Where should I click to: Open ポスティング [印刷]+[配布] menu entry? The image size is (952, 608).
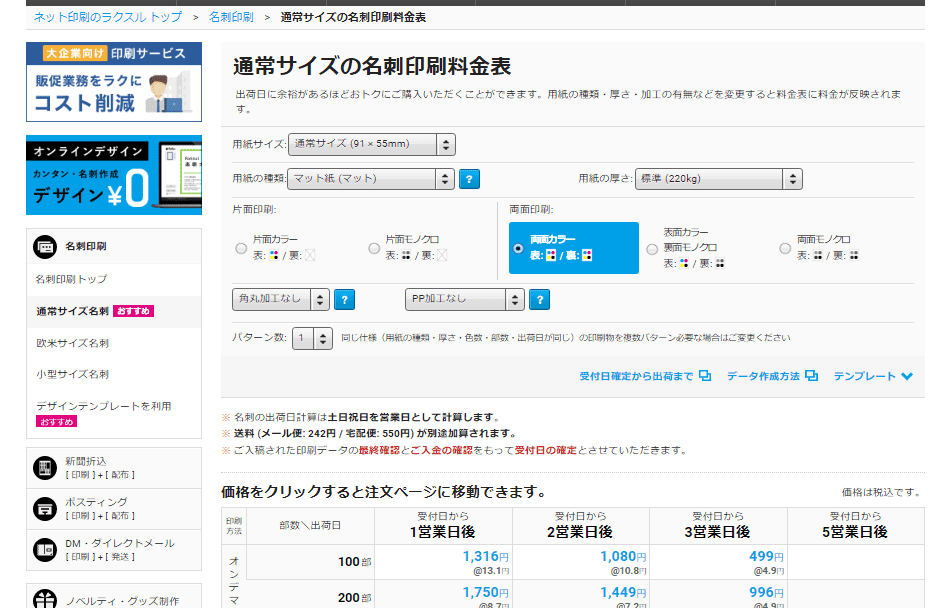point(114,509)
